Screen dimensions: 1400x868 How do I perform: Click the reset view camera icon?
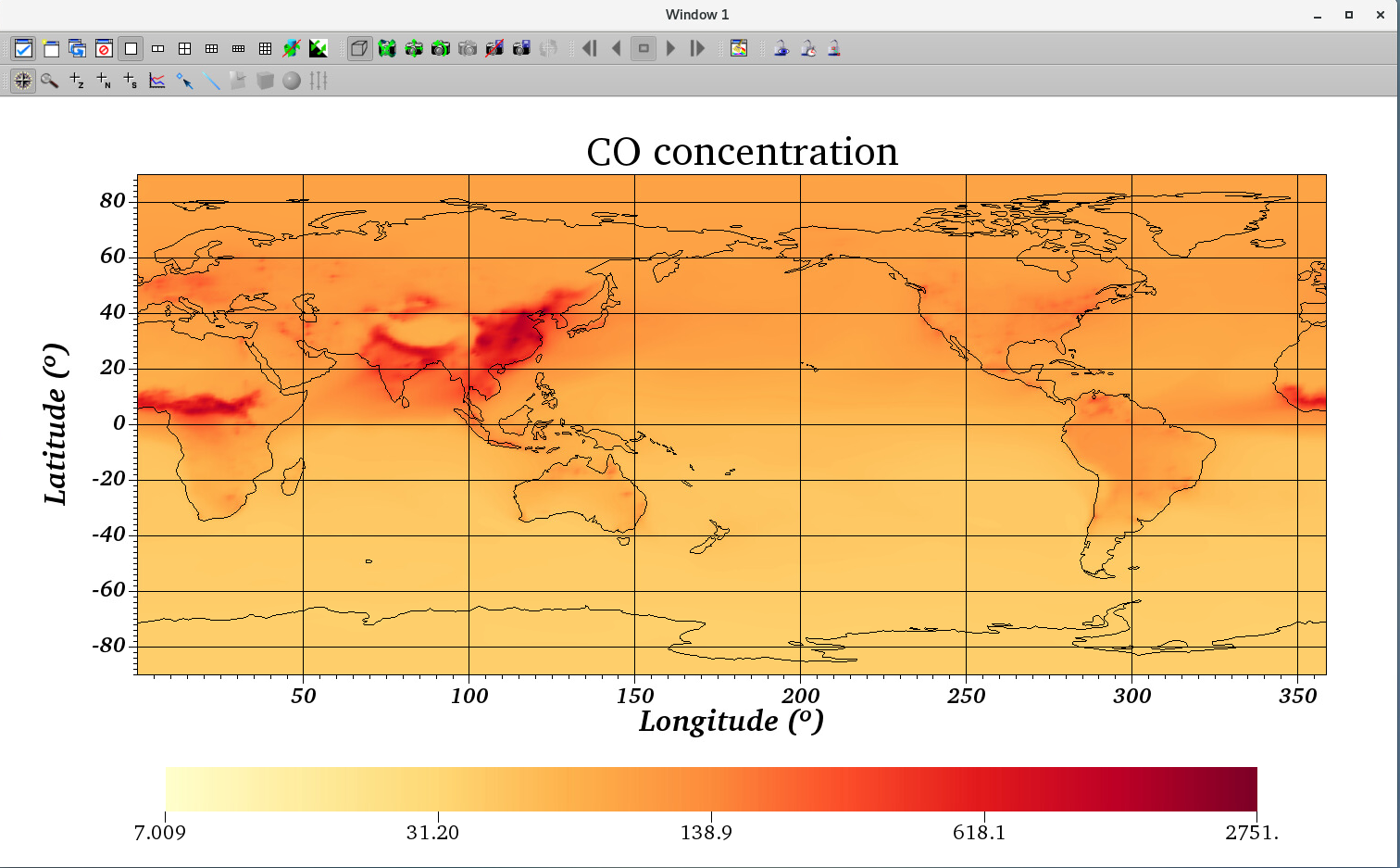tap(387, 48)
